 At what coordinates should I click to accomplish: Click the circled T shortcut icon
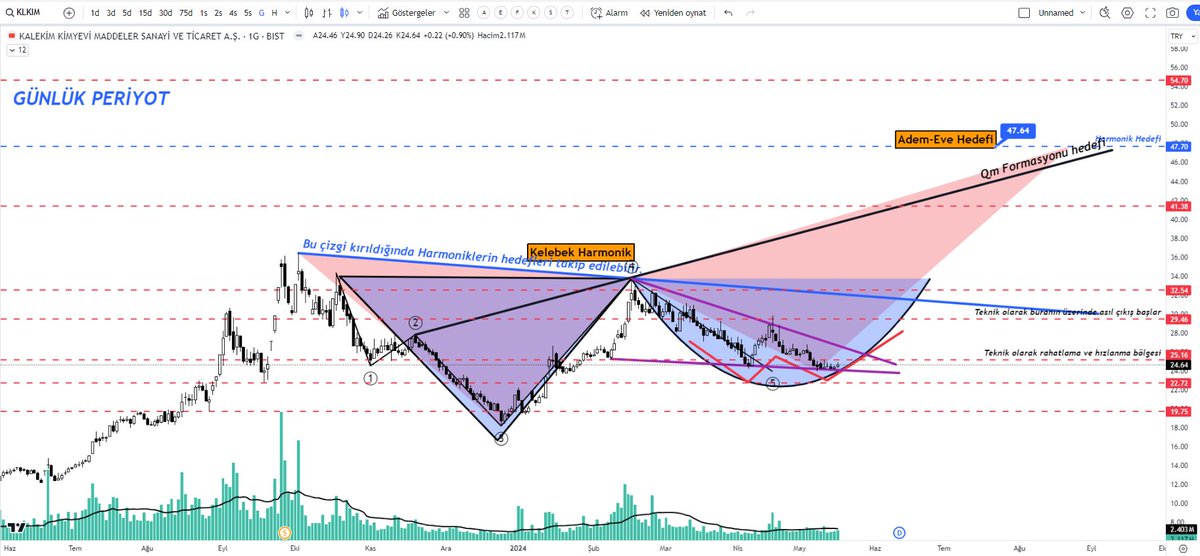[x=567, y=13]
